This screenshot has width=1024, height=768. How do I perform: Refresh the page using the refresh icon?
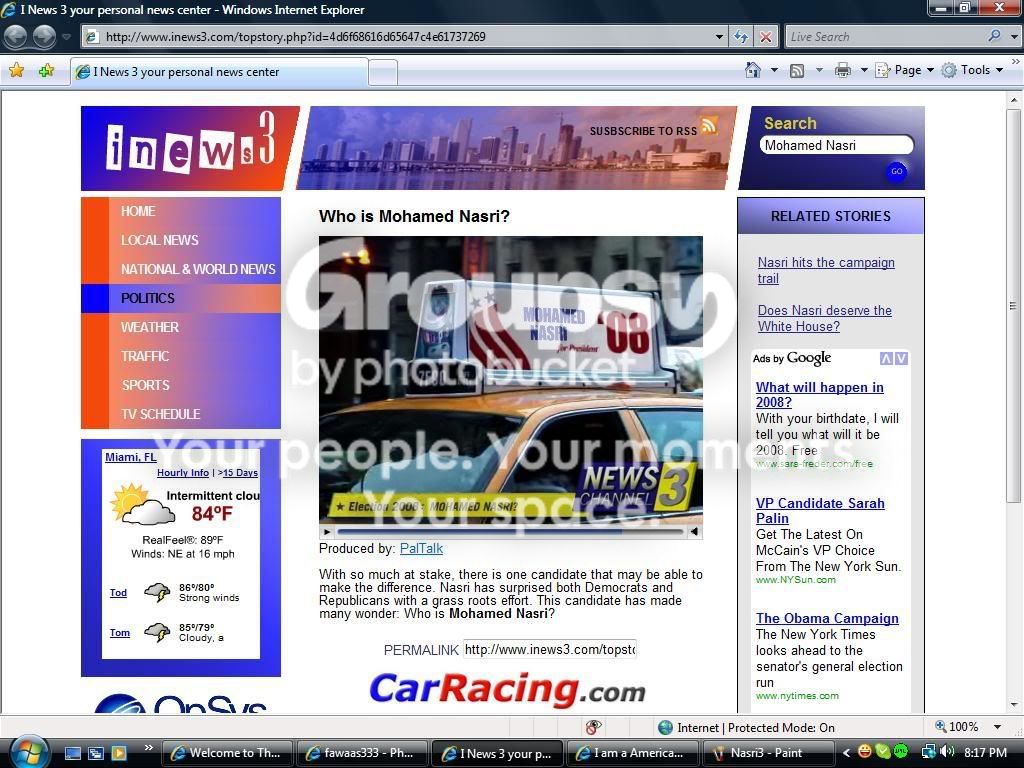pyautogui.click(x=741, y=37)
